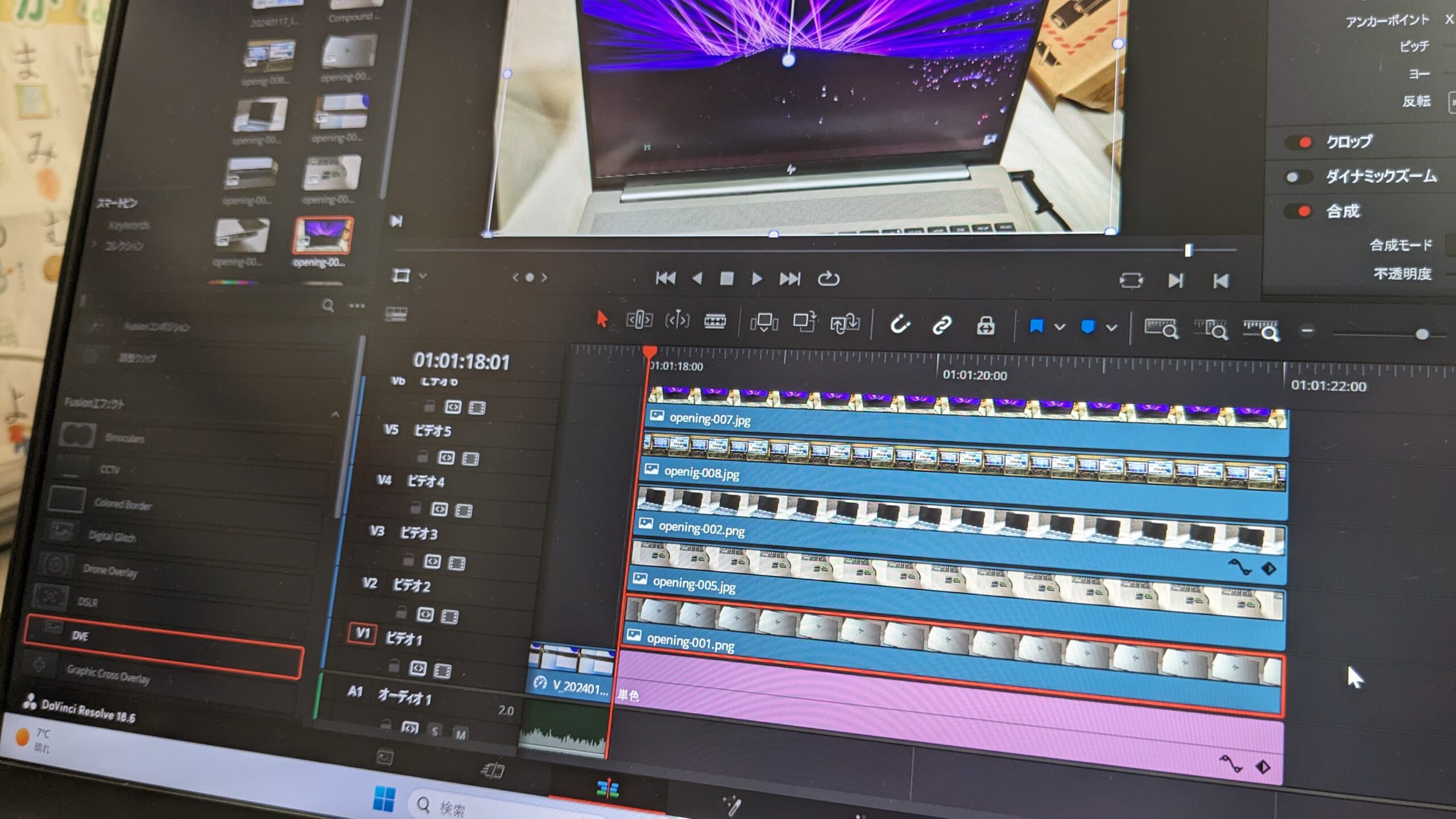This screenshot has height=819, width=1456.
Task: Toggle the Linked Selection chain icon
Action: click(x=942, y=326)
